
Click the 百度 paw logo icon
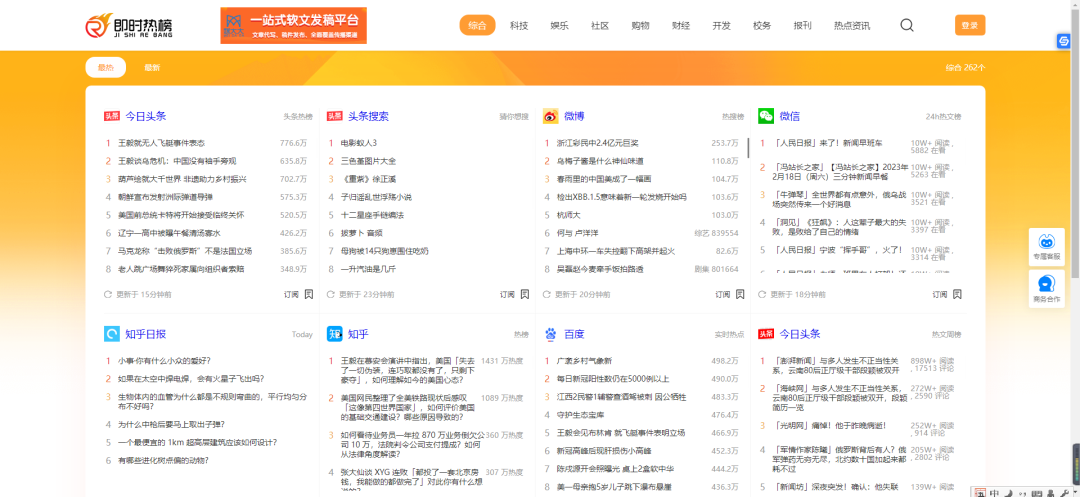(x=550, y=334)
